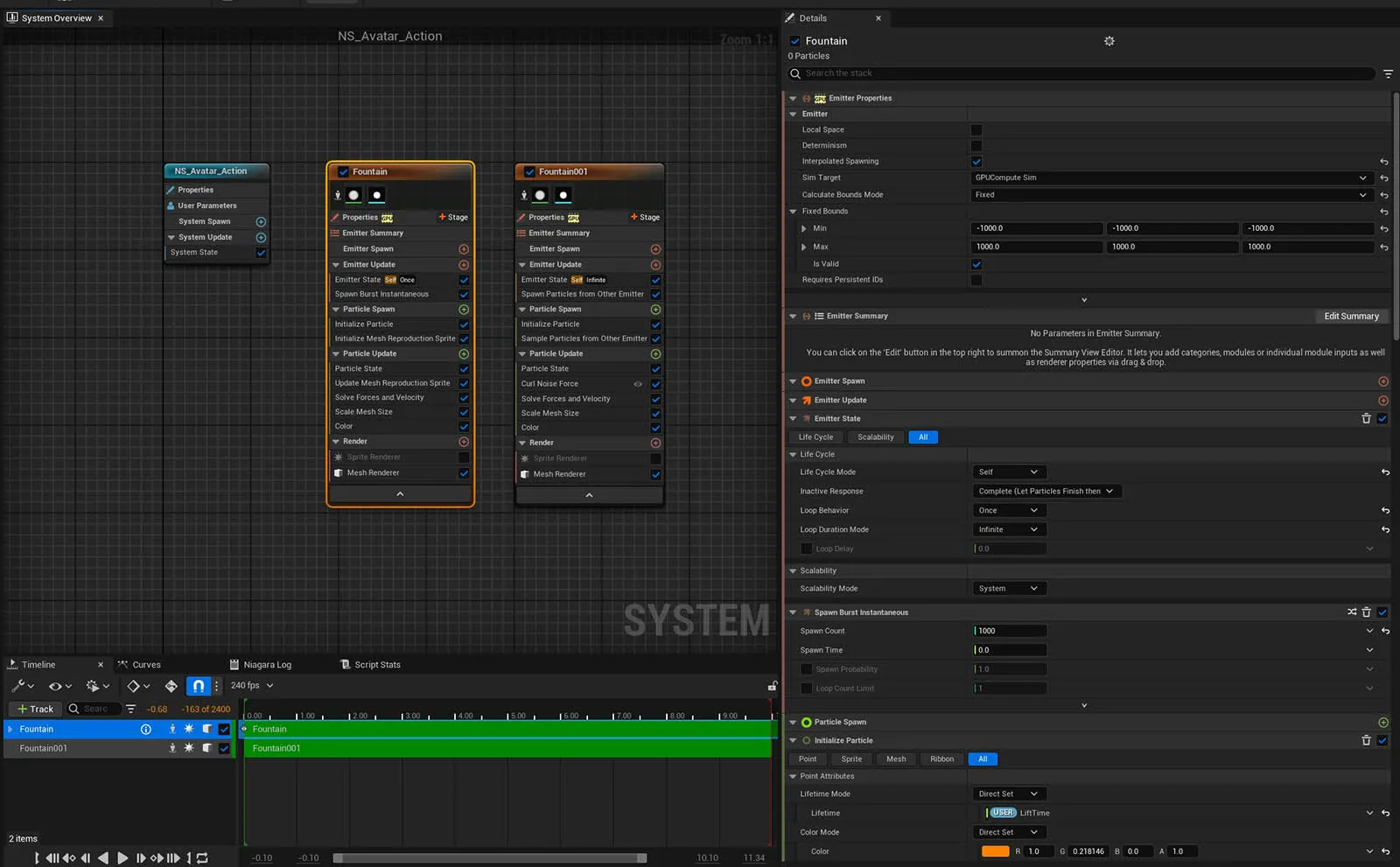Open timeline wrench actions menu
This screenshot has width=1400, height=867.
(22, 686)
